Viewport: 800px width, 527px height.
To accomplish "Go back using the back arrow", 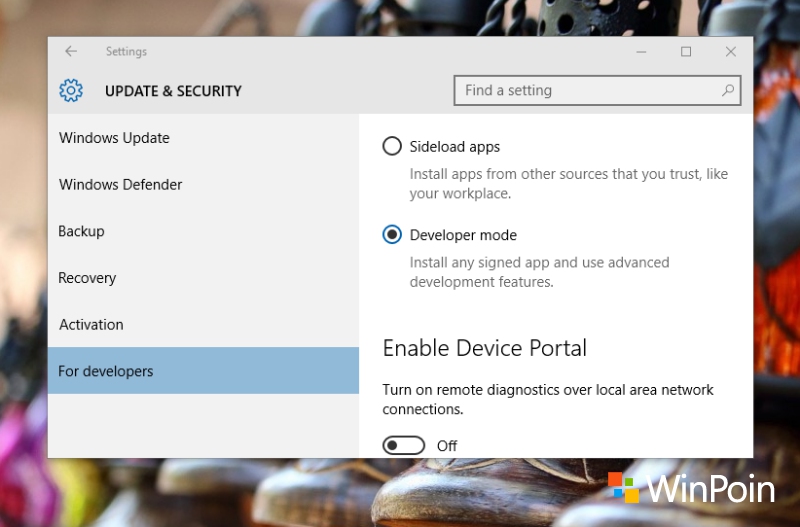I will coord(71,51).
